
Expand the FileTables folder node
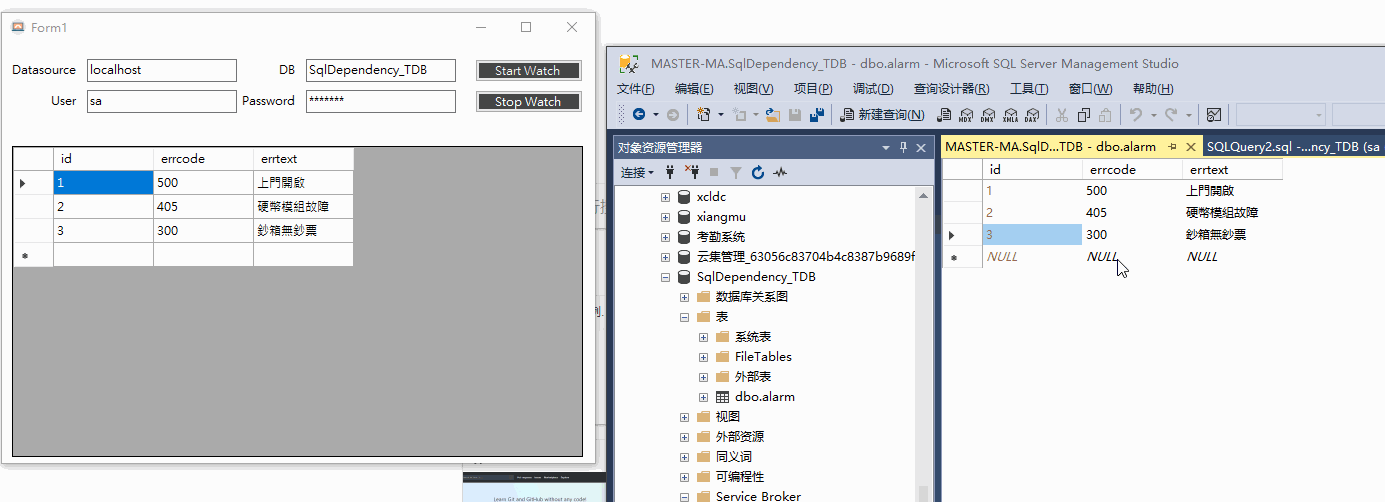pos(704,357)
